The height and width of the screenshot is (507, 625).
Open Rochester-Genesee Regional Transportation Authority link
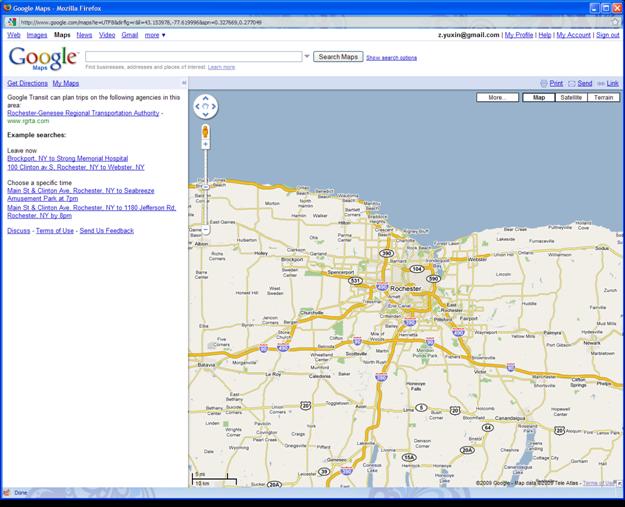(83, 113)
